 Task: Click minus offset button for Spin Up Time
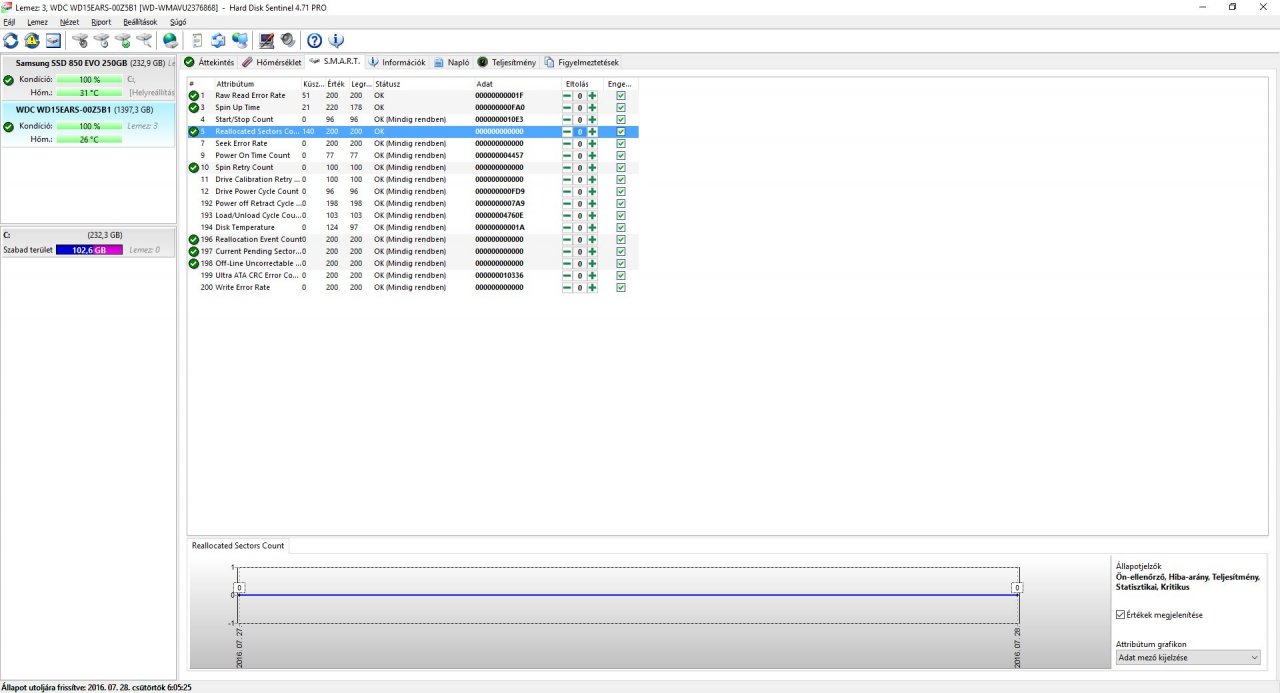pos(567,108)
